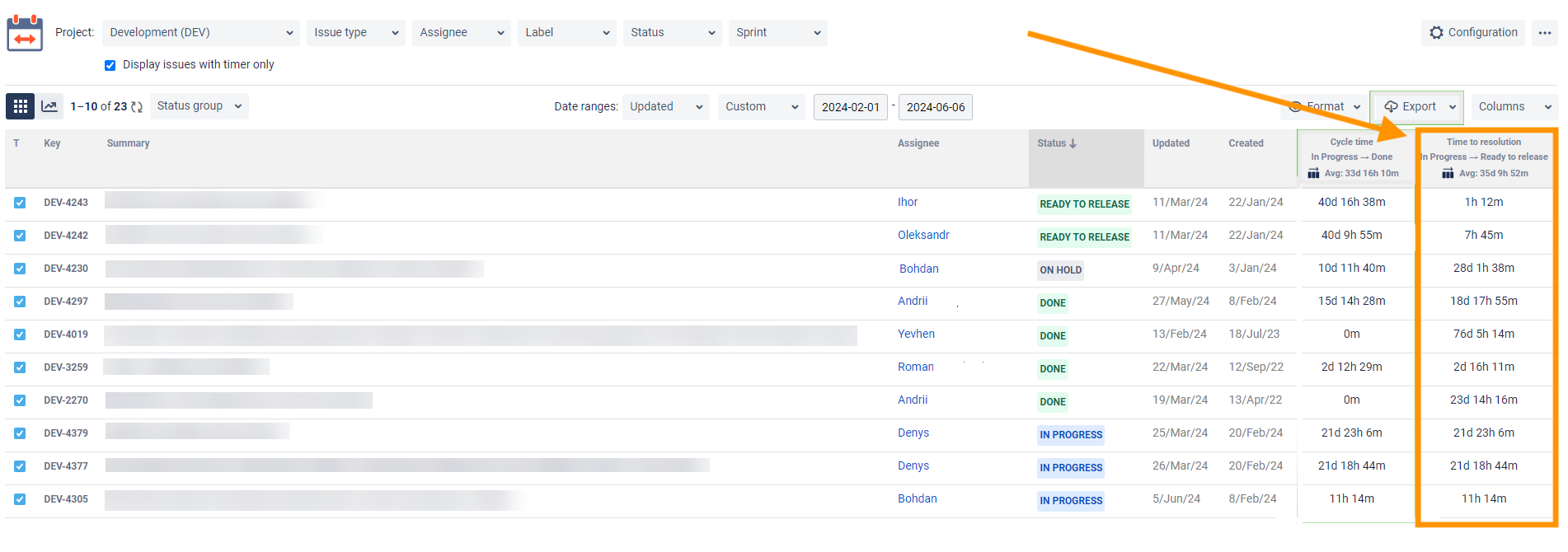Switch to the chart view icon
The width and height of the screenshot is (1568, 552).
[x=49, y=106]
